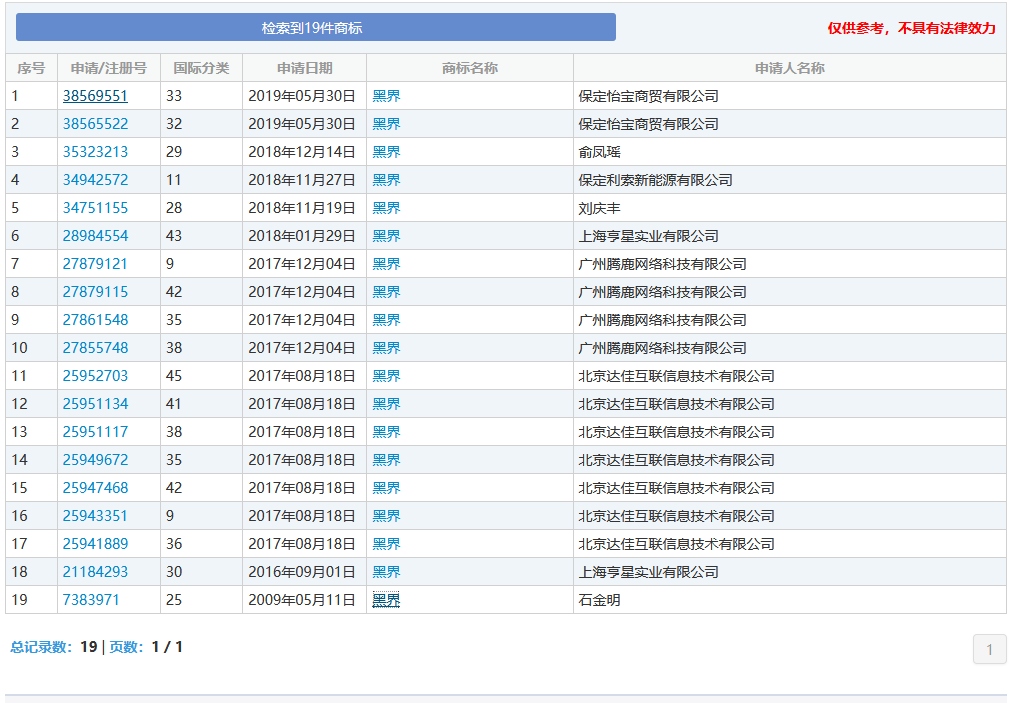The image size is (1018, 703).
Task: Click 黑界 trademark link in row 1
Action: (384, 96)
